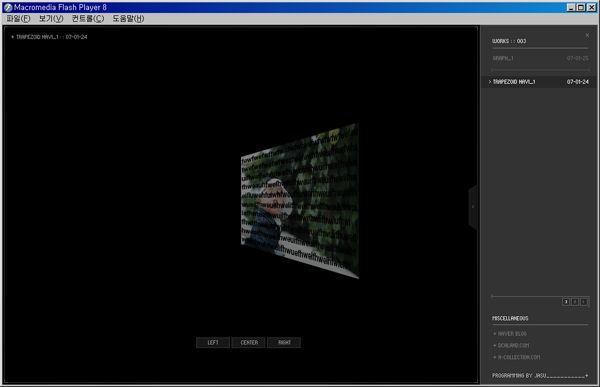
Task: Click the WORKS :: 003 header
Action: click(509, 41)
